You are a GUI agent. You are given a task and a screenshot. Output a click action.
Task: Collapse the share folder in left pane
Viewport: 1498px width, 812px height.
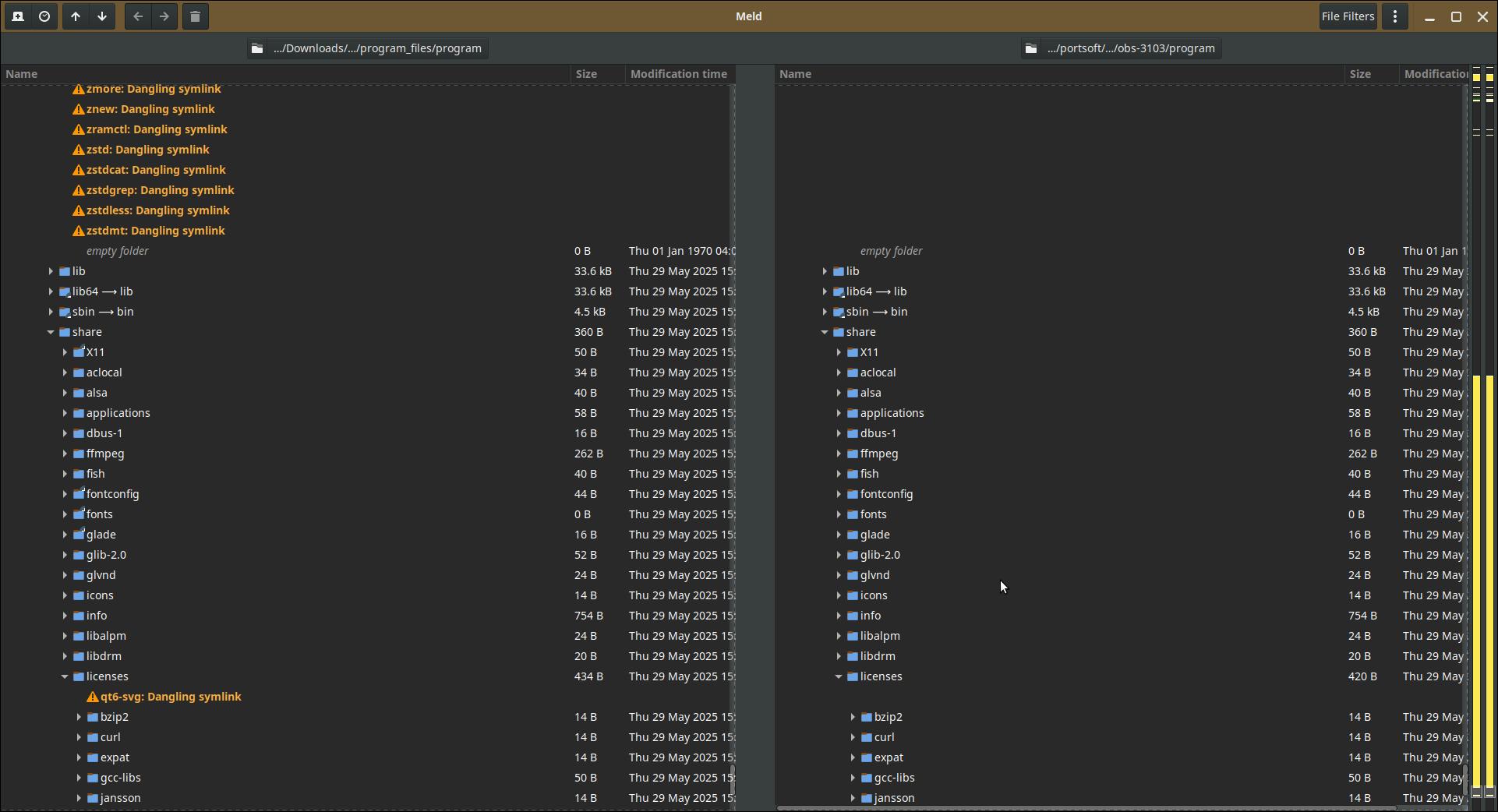tap(51, 332)
